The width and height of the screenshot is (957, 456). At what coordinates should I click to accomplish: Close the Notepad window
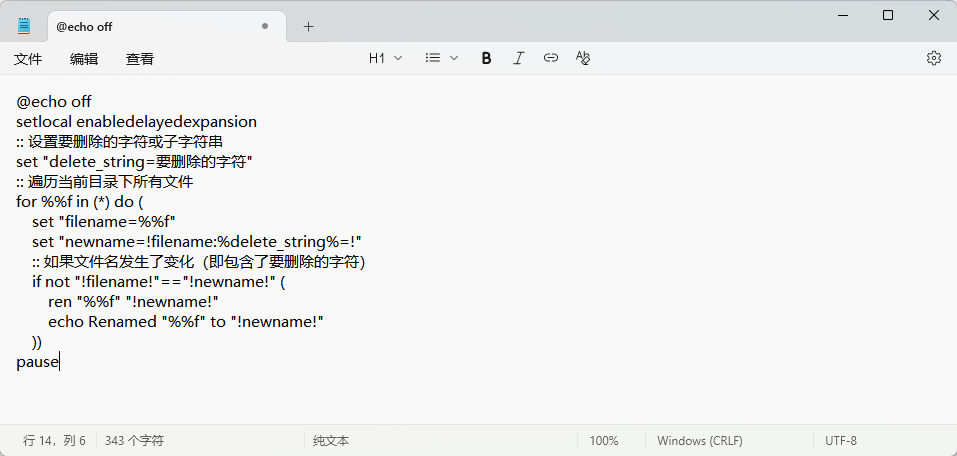[933, 15]
